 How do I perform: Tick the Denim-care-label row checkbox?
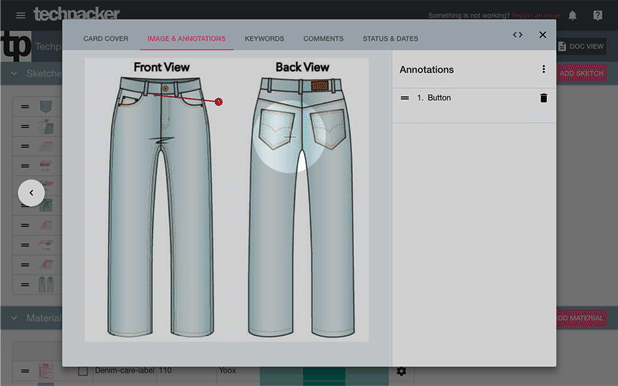83,371
